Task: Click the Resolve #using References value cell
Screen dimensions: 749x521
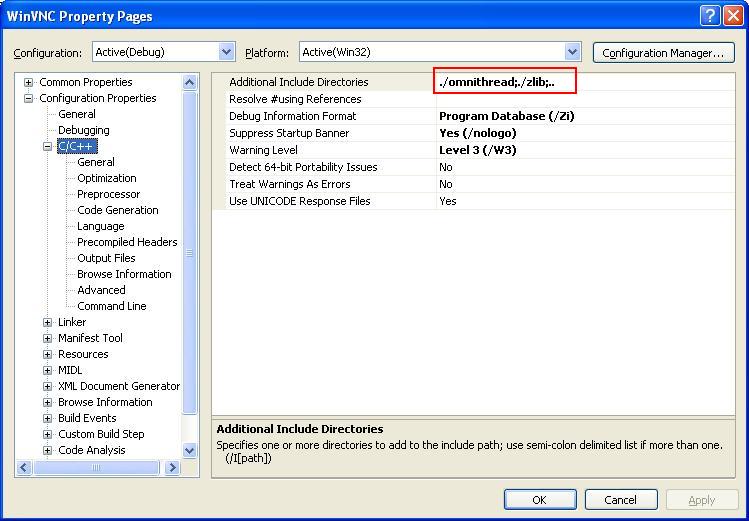Action: tap(586, 99)
